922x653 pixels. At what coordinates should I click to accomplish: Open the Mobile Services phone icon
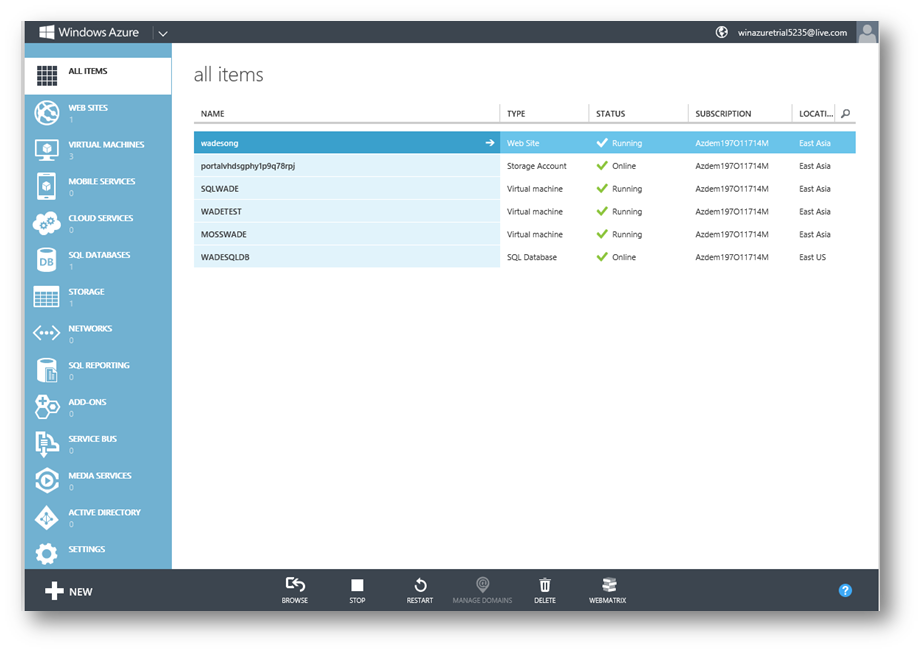click(46, 186)
